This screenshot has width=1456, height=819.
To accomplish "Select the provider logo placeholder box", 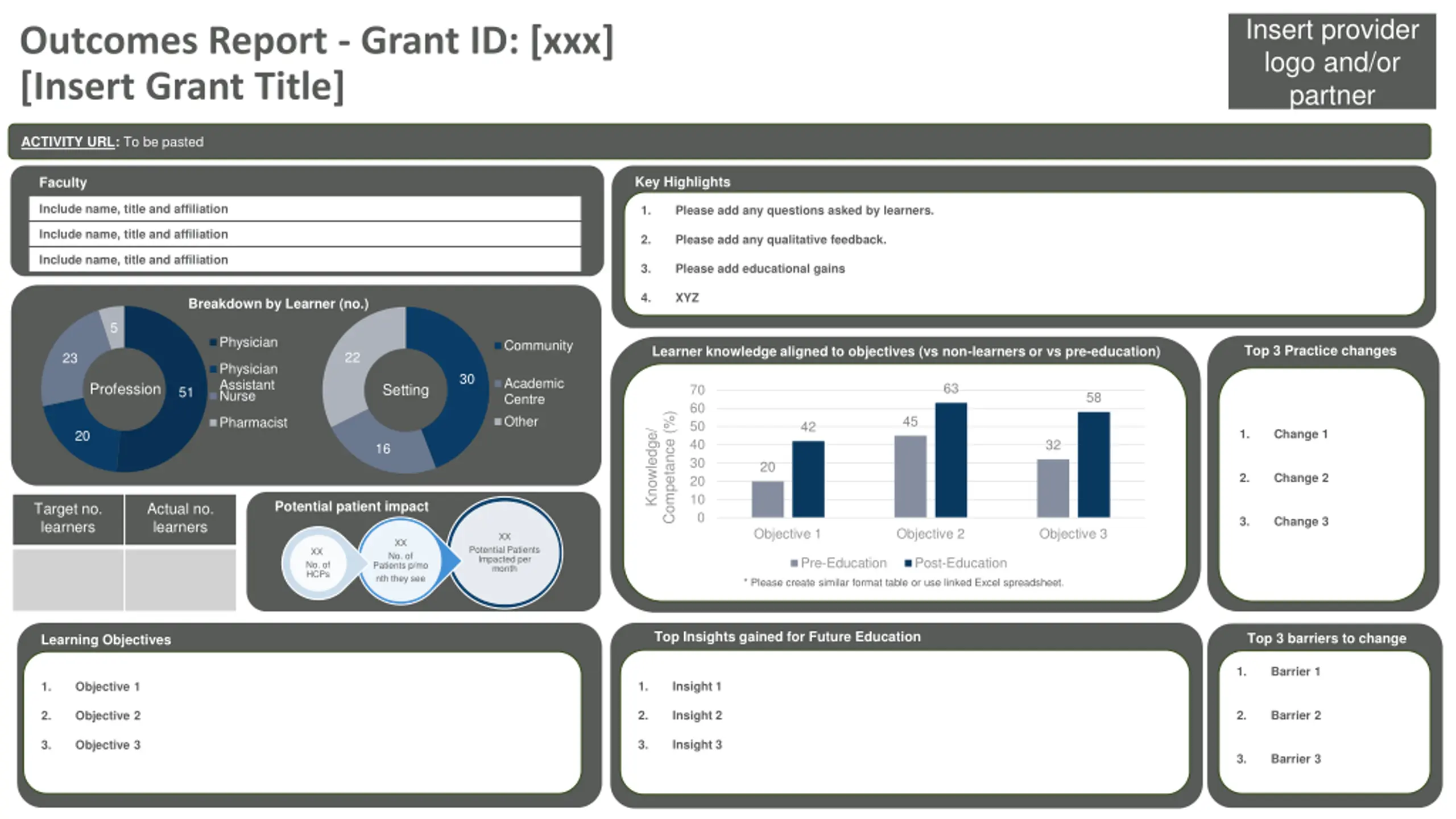I will click(1331, 61).
